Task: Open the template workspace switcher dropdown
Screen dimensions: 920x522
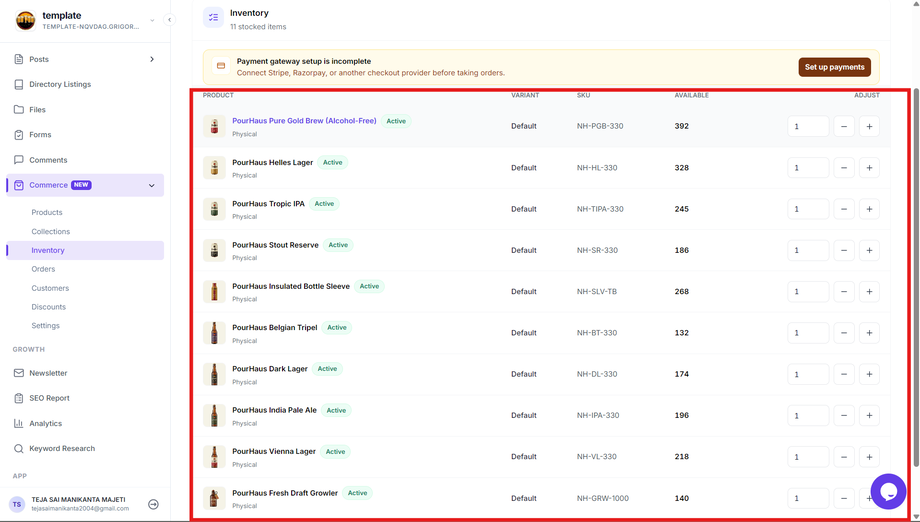Action: click(x=152, y=21)
